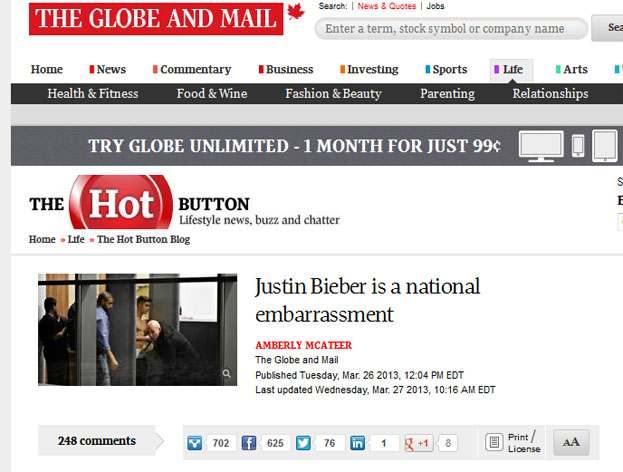Image resolution: width=623 pixels, height=472 pixels.
Task: Share article on Twitter icon
Action: point(303,443)
